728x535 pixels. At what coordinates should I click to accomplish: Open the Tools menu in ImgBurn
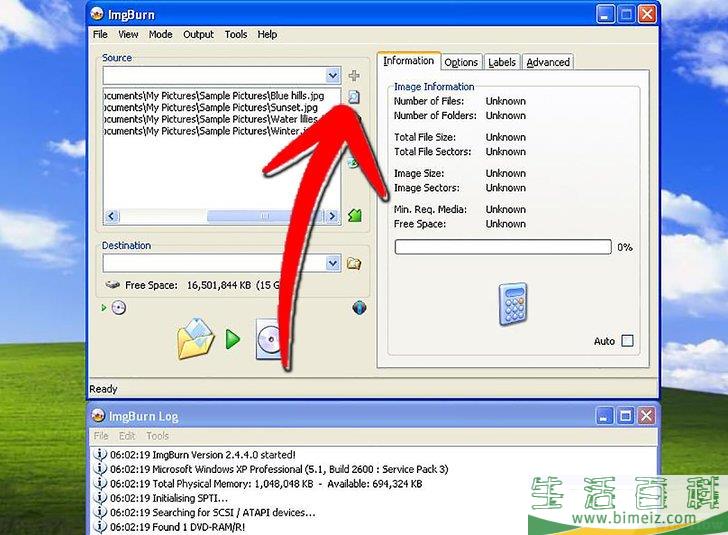click(x=236, y=34)
